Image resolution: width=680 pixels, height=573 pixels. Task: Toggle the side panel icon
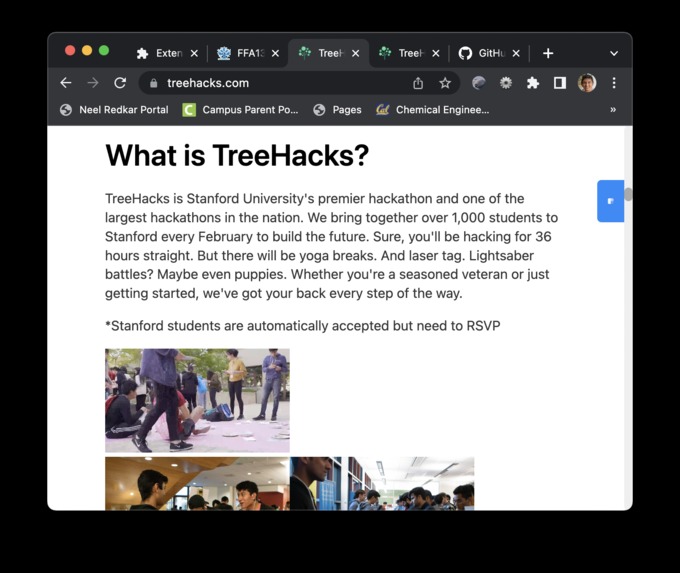coord(560,83)
